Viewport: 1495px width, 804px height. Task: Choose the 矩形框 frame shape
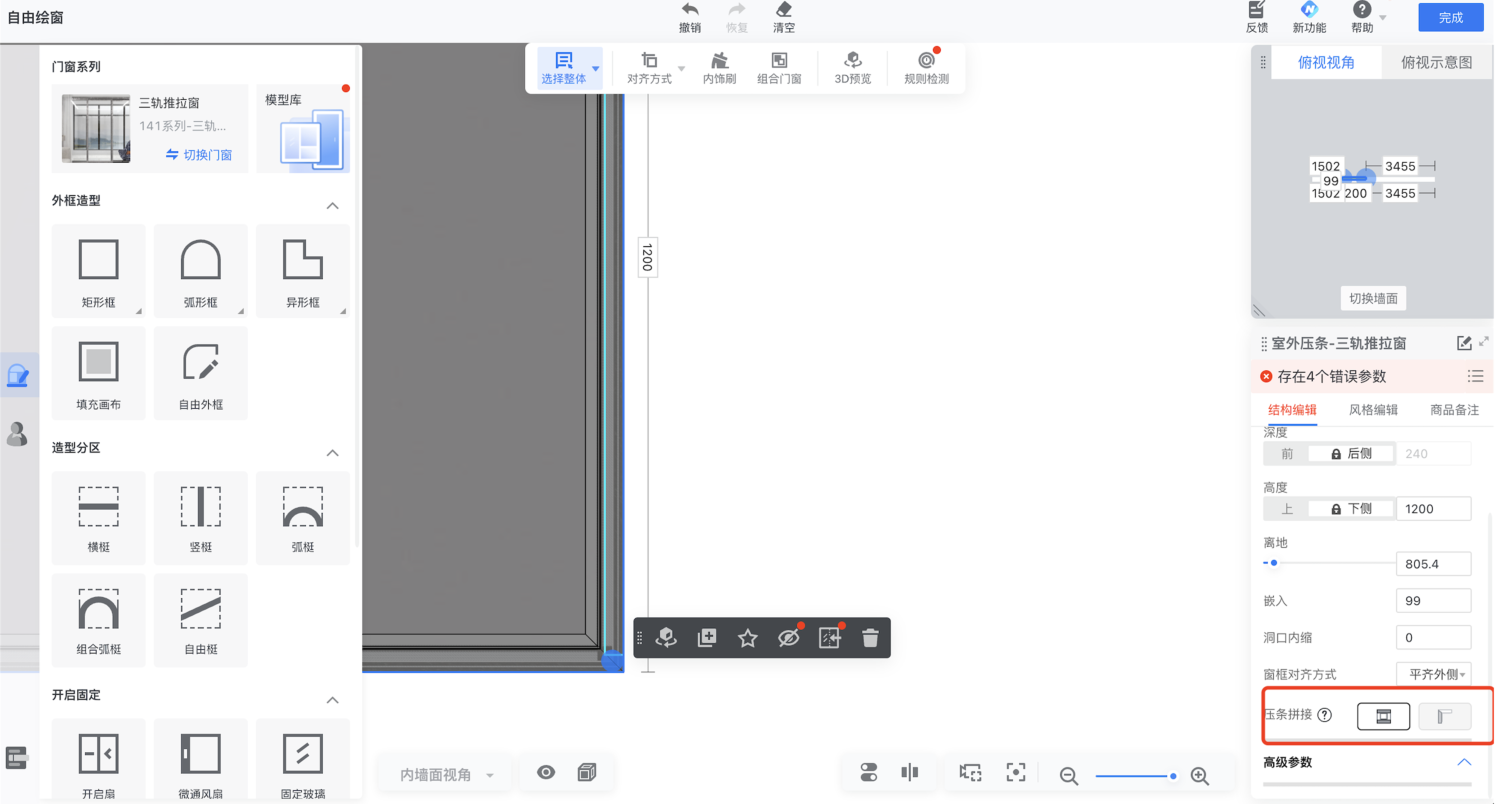pos(99,270)
